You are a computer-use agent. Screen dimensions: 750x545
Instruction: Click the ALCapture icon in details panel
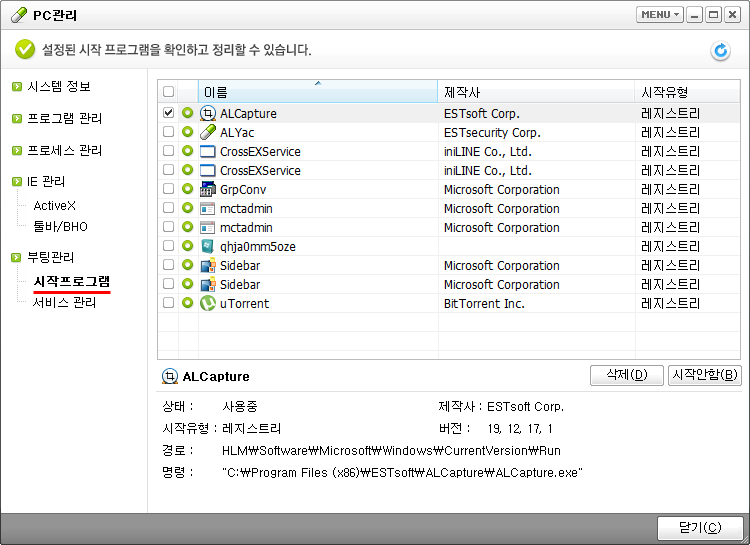(x=170, y=377)
